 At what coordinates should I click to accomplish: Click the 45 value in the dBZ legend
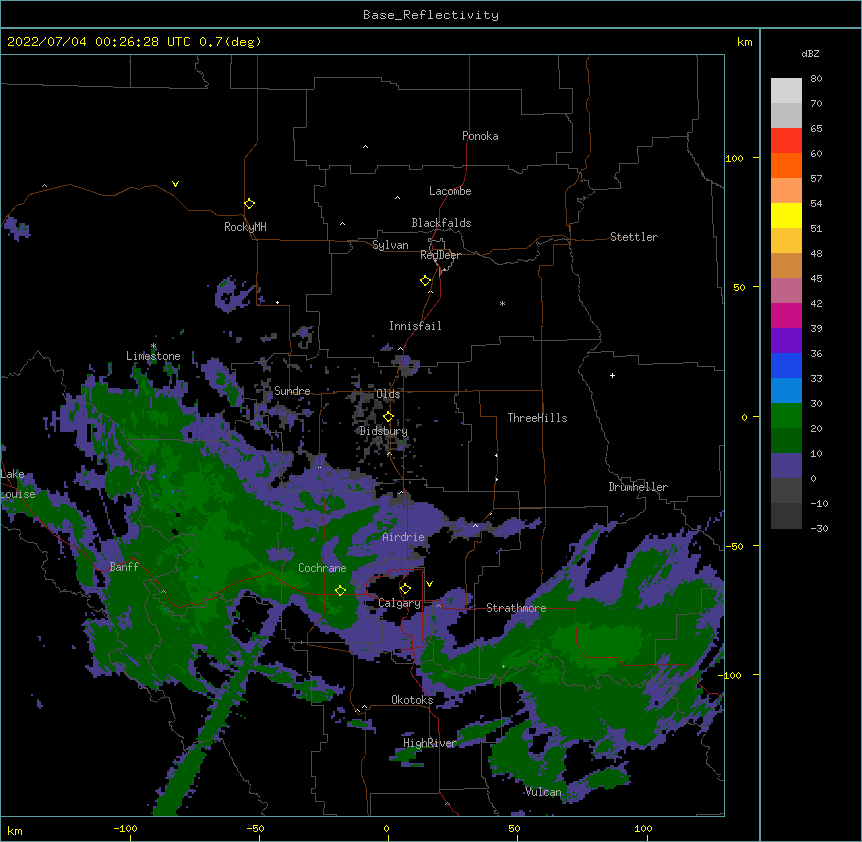tap(816, 279)
